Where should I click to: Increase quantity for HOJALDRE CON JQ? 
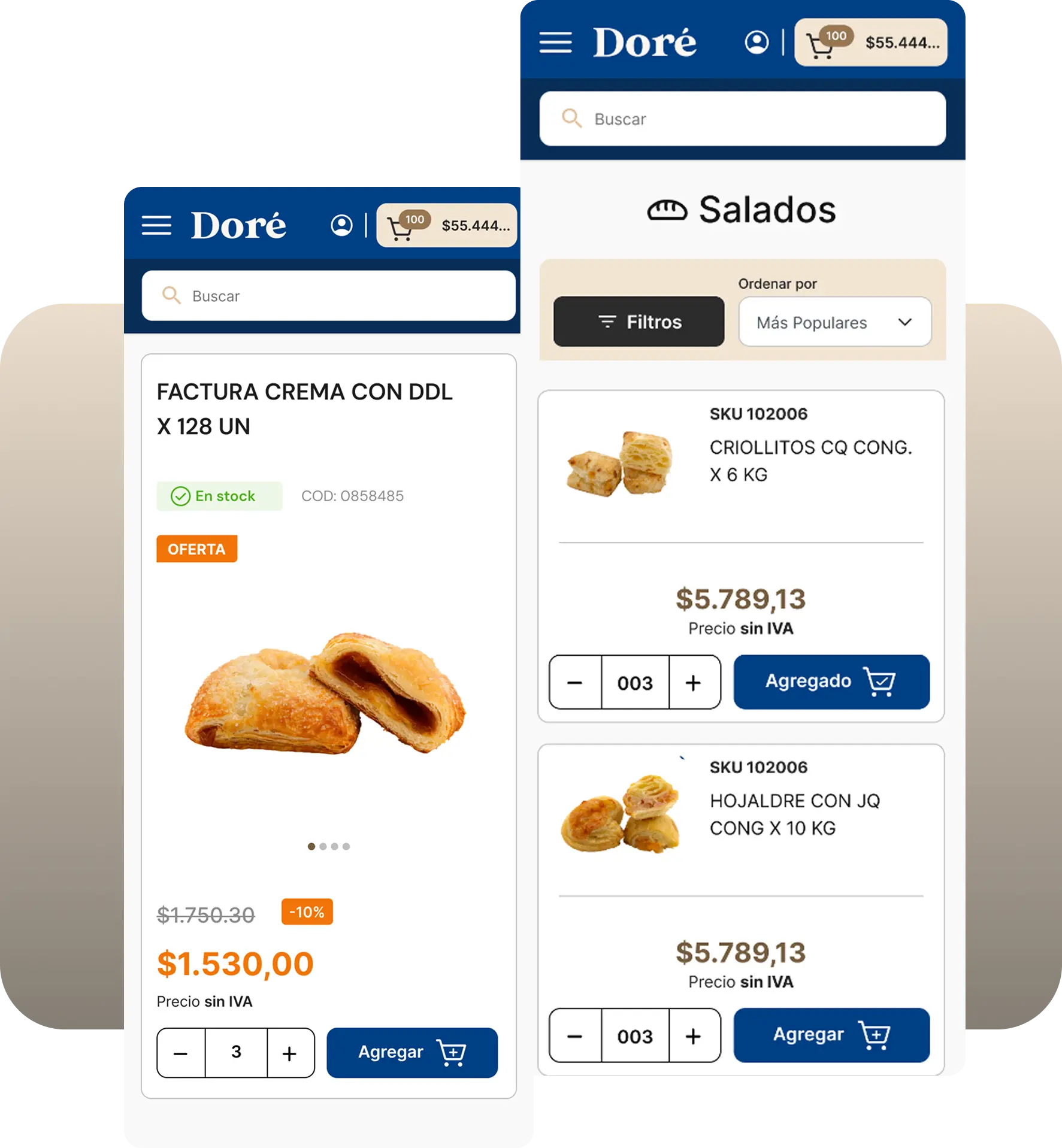pos(694,1035)
